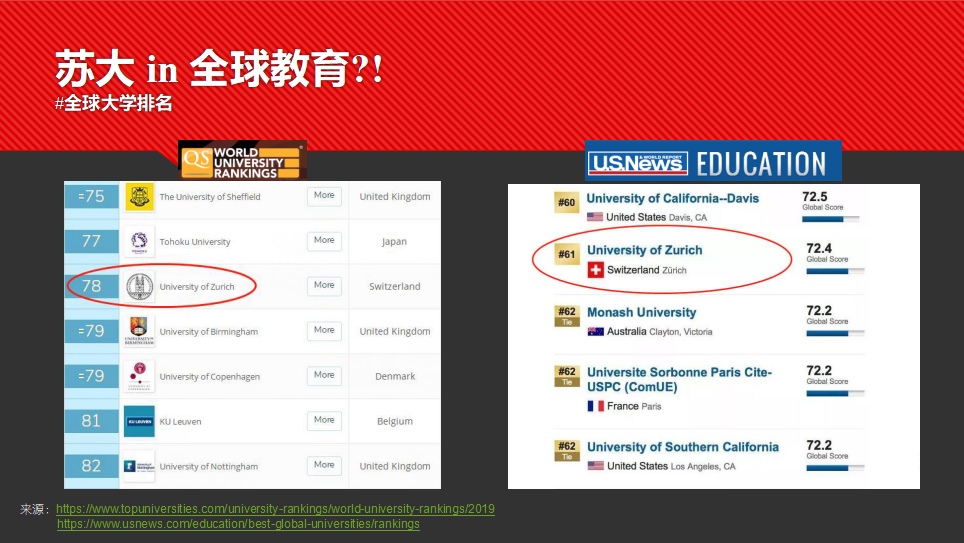Open the topuniversities.com rankings 2019 link
This screenshot has width=964, height=543.
tap(275, 509)
